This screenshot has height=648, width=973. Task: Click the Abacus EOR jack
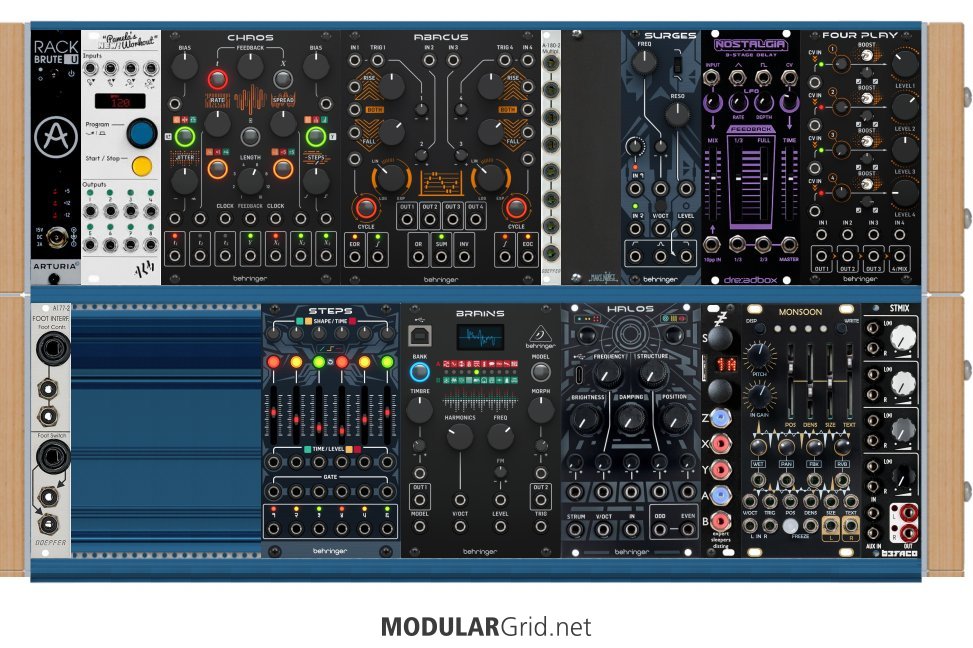click(355, 256)
